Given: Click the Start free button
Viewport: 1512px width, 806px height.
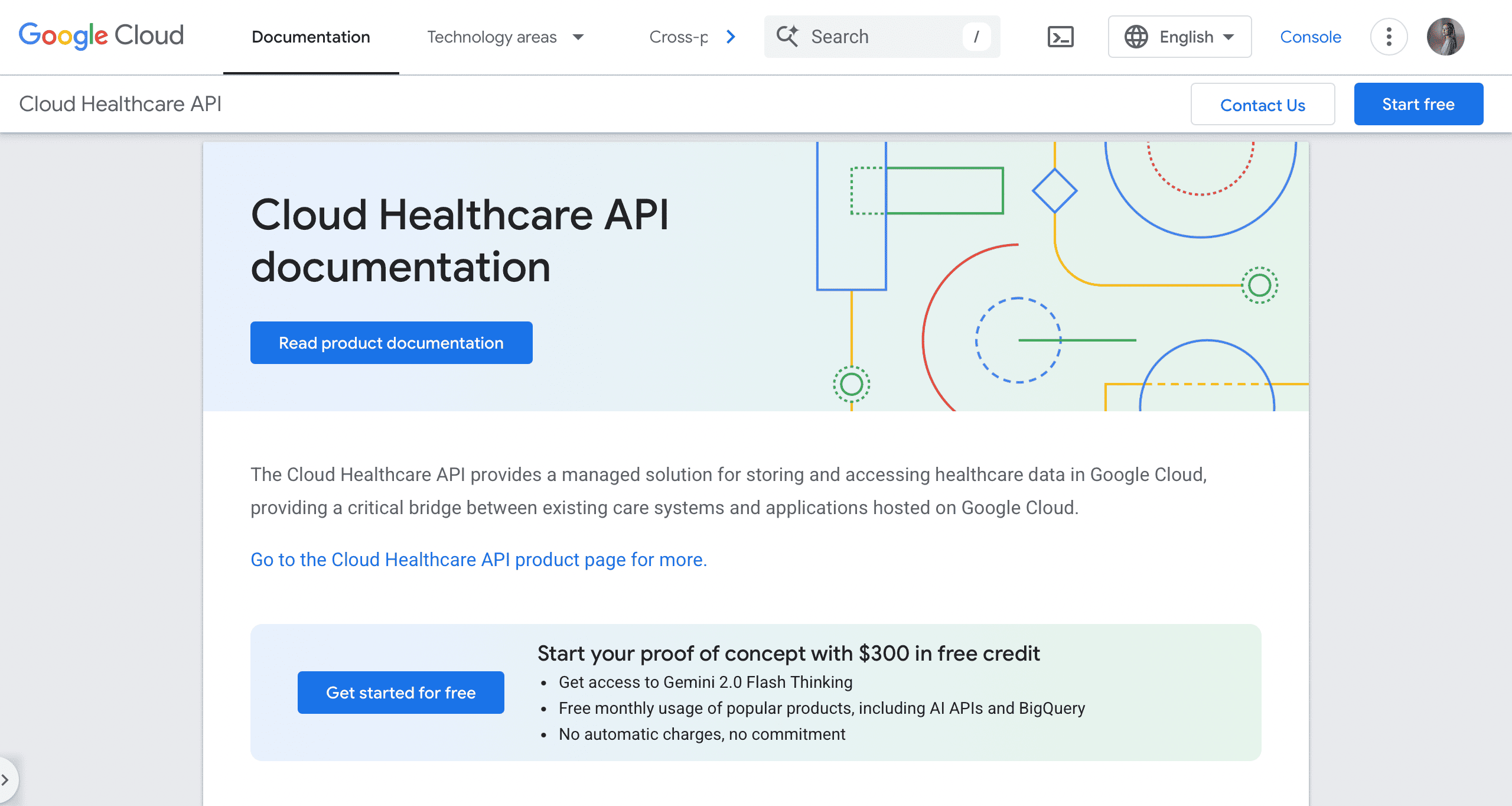Looking at the screenshot, I should click(x=1418, y=104).
